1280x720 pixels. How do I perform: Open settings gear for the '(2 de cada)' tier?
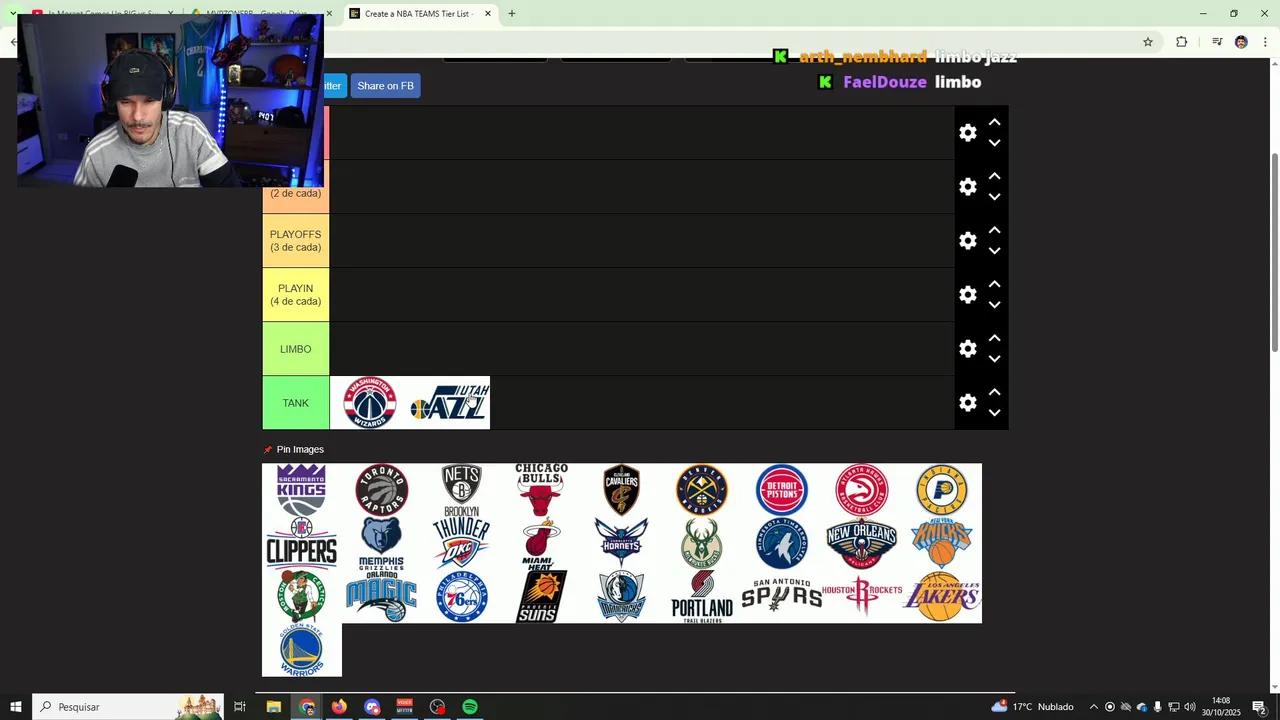tap(967, 187)
